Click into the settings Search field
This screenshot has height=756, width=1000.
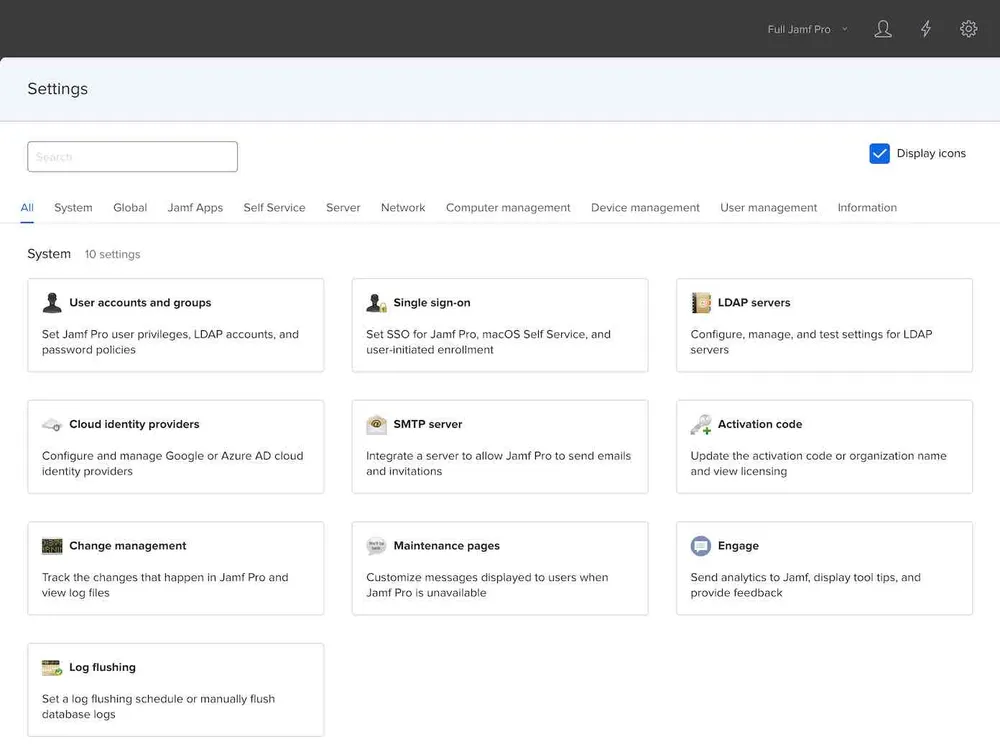click(x=132, y=157)
